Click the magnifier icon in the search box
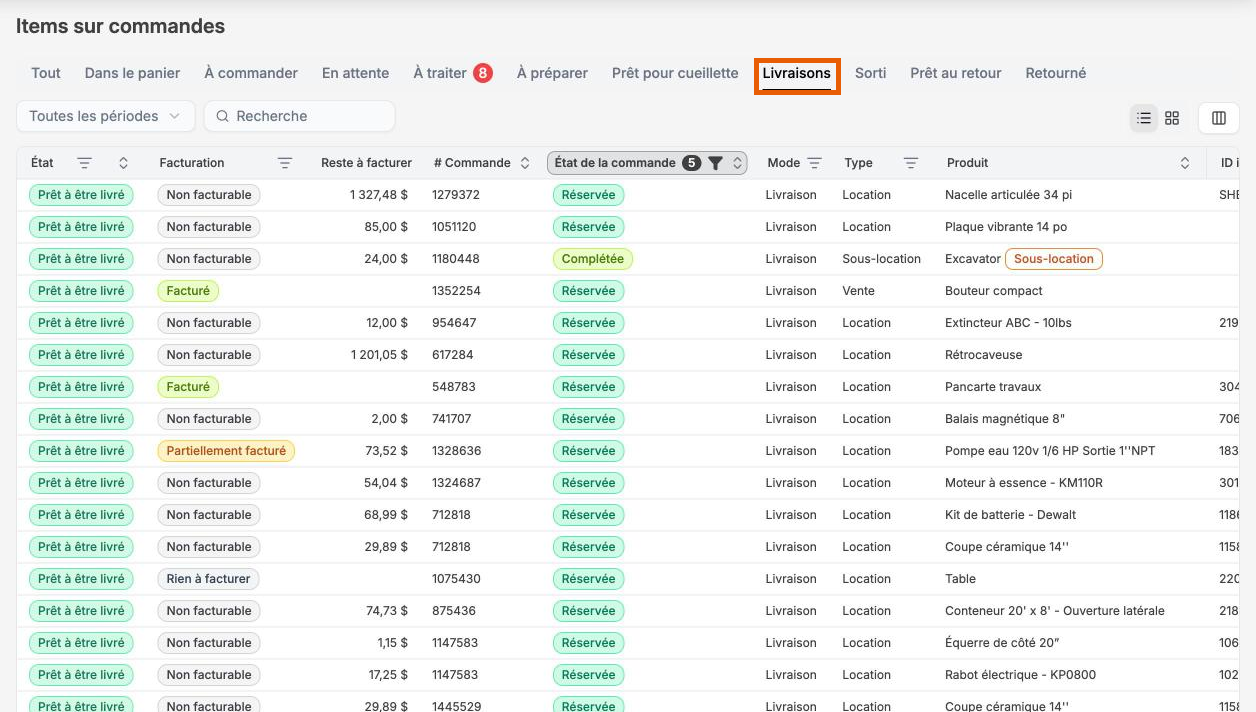The height and width of the screenshot is (712, 1256). pos(223,116)
